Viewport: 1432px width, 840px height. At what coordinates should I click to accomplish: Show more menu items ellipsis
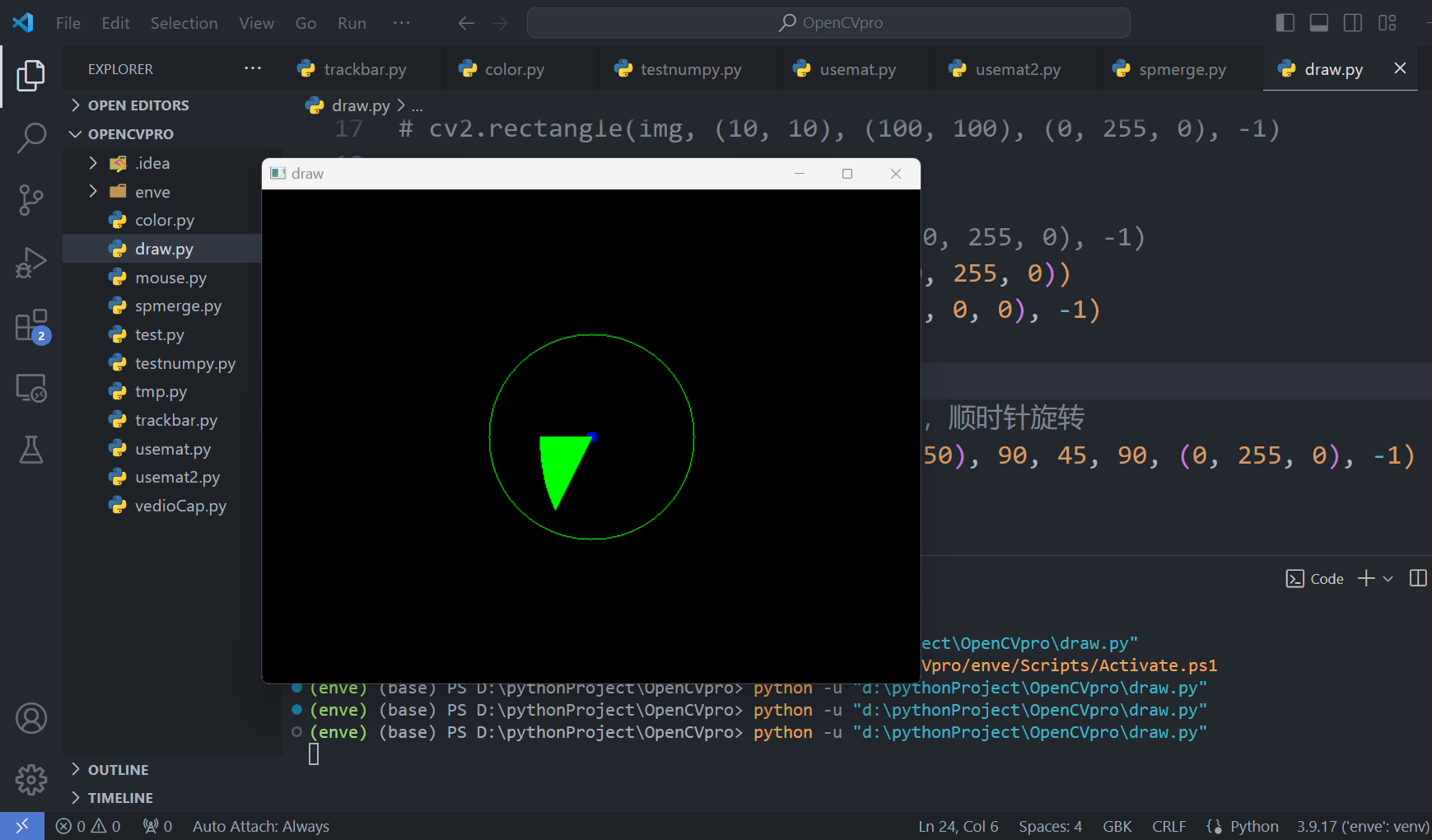pos(402,23)
